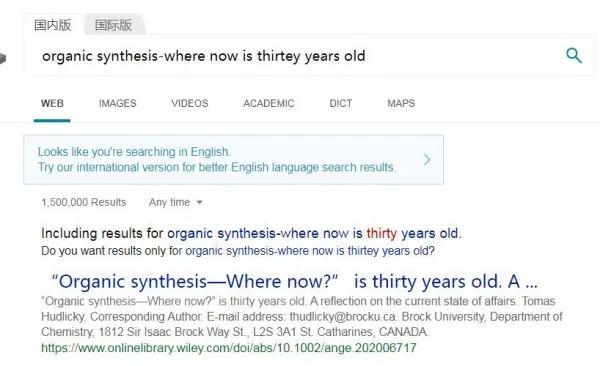Switch to the 国际版 tab
This screenshot has height=366, width=600.
point(113,25)
